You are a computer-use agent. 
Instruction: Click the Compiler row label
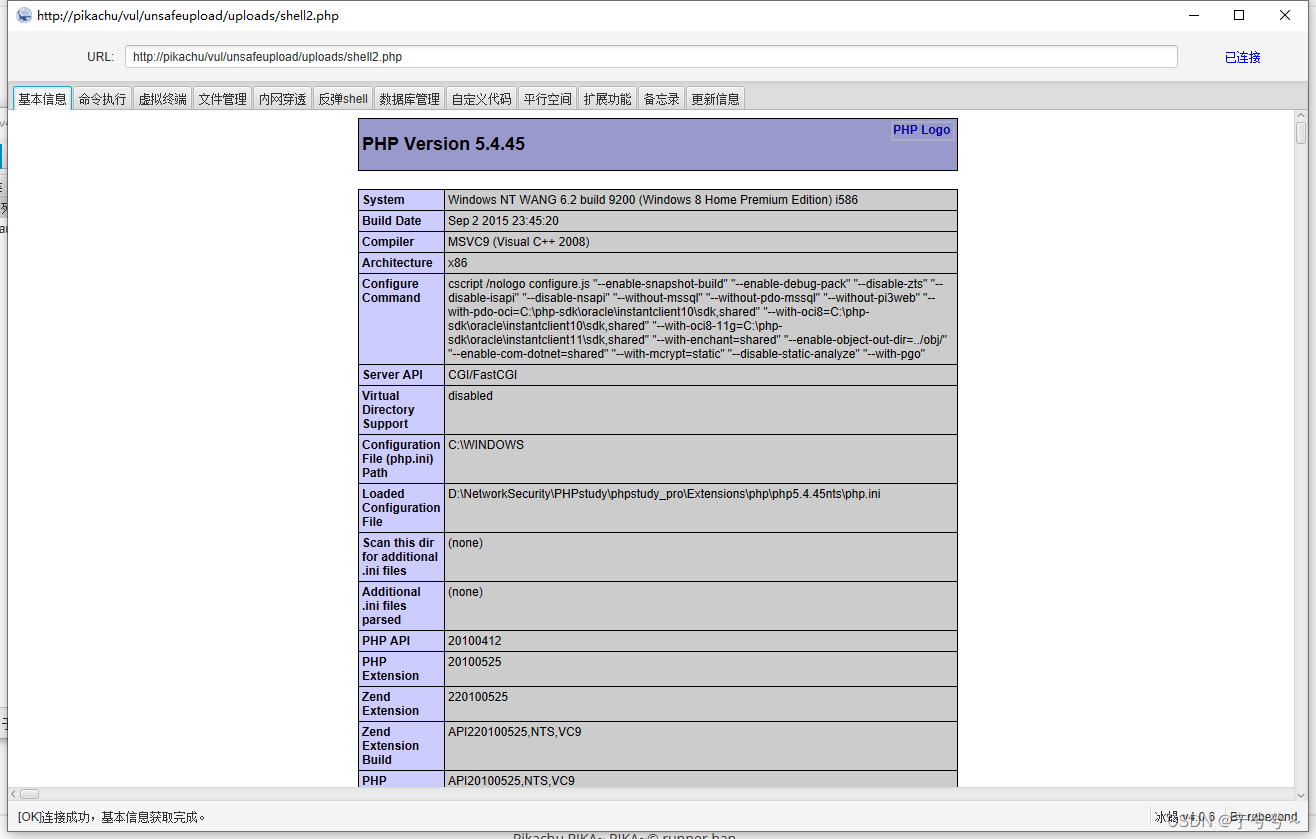(388, 242)
